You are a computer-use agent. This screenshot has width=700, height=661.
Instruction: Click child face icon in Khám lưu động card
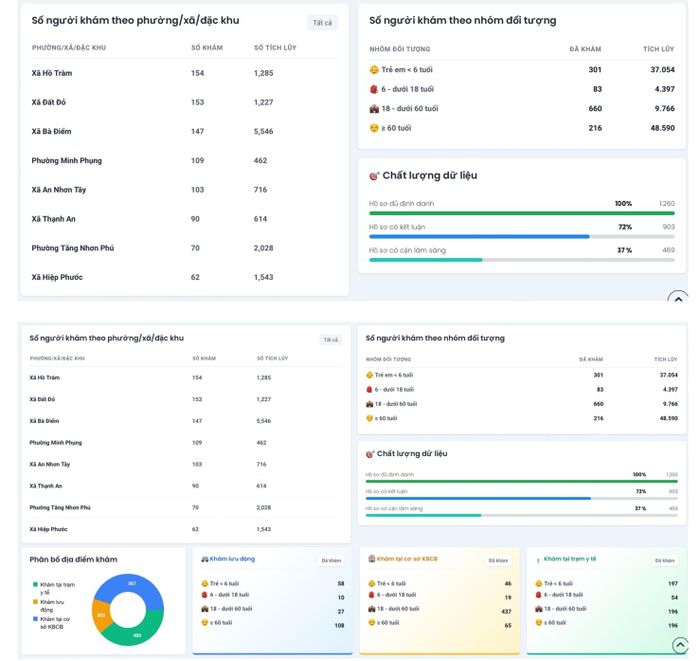pyautogui.click(x=204, y=583)
